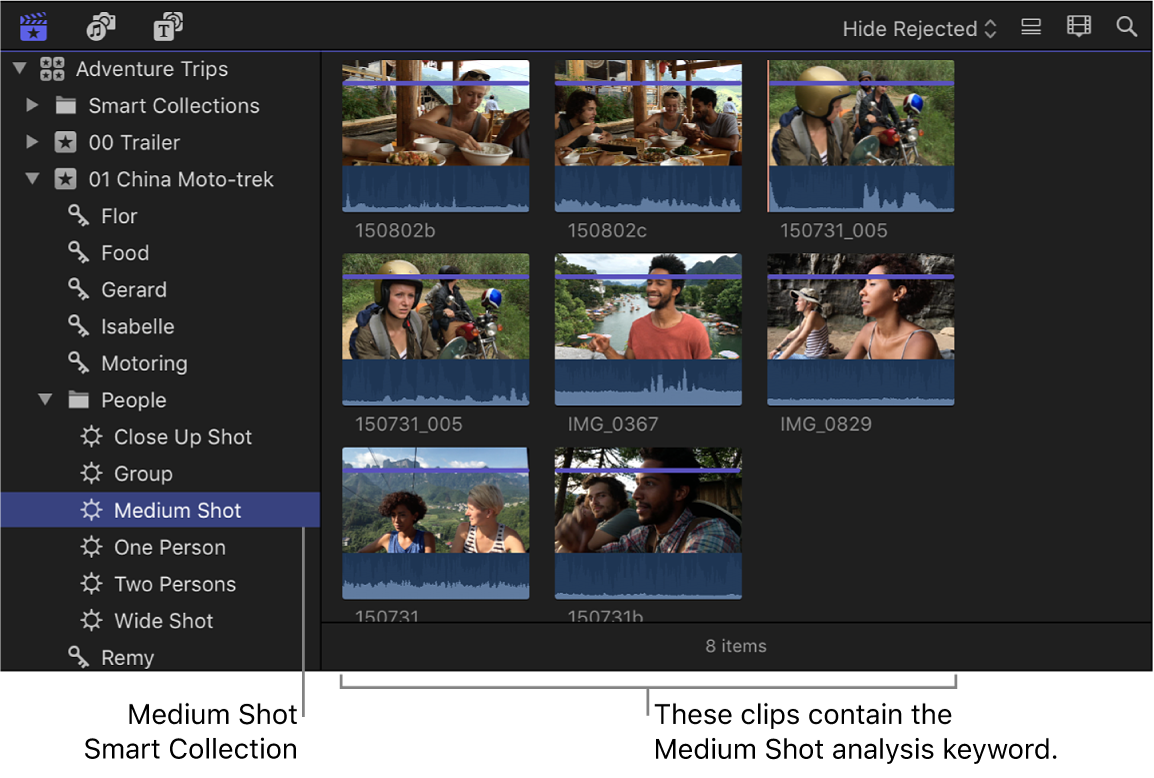The image size is (1154, 778).
Task: Click the key icon beside Food
Action: click(76, 252)
